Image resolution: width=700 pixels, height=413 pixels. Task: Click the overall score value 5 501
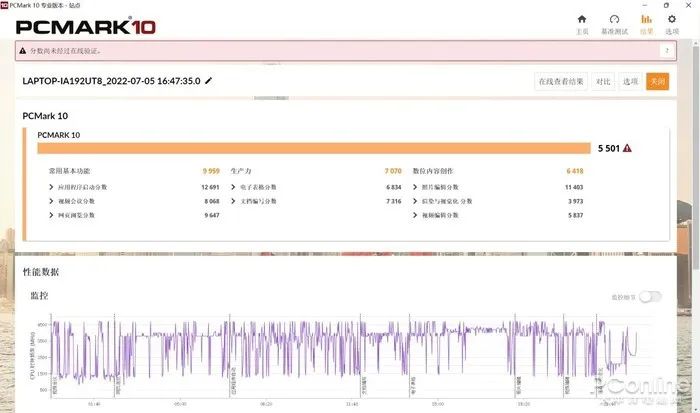click(x=608, y=148)
